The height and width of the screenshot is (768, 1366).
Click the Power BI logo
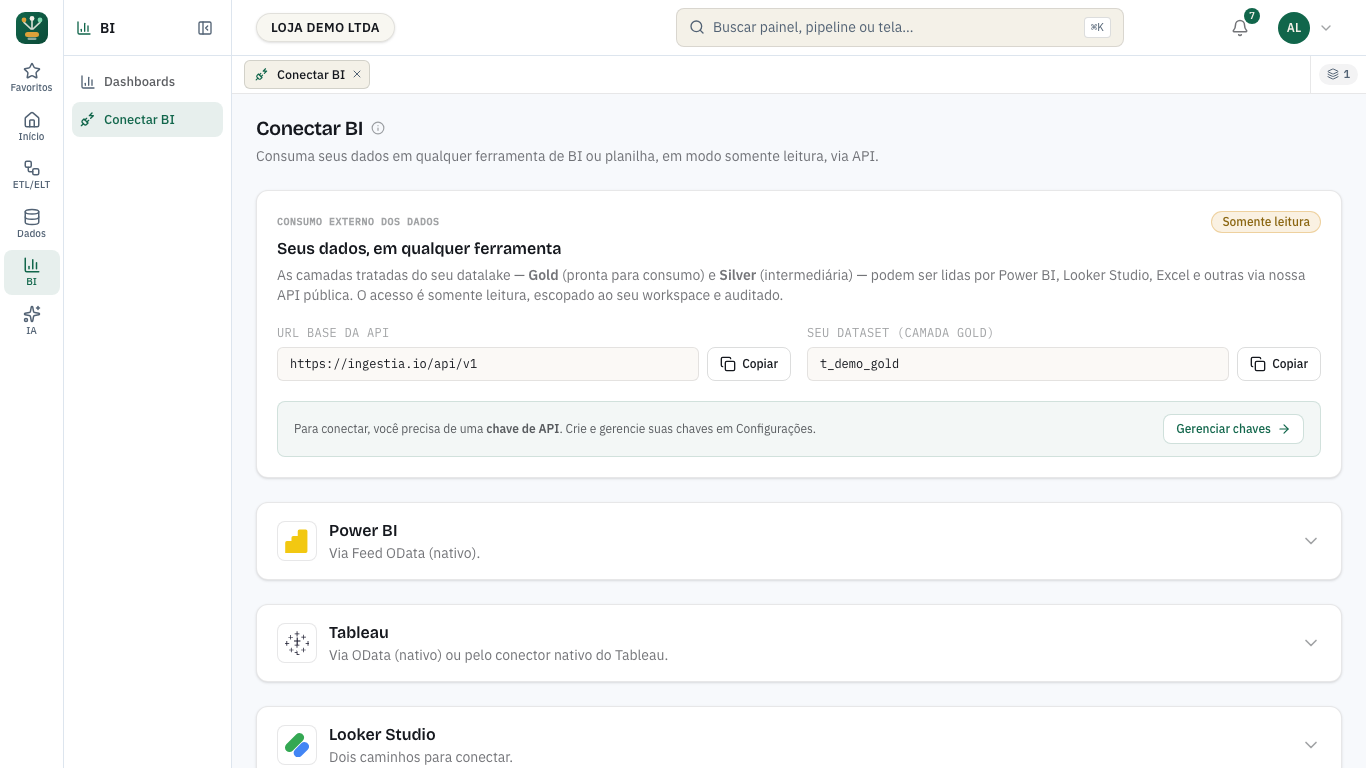point(297,541)
